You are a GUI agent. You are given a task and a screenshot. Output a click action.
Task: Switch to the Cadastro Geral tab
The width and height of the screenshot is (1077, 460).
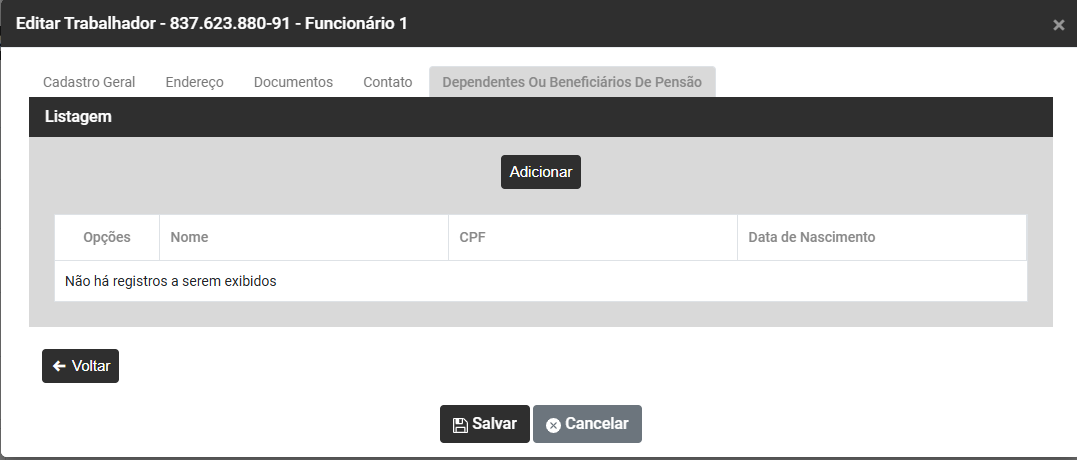tap(89, 82)
